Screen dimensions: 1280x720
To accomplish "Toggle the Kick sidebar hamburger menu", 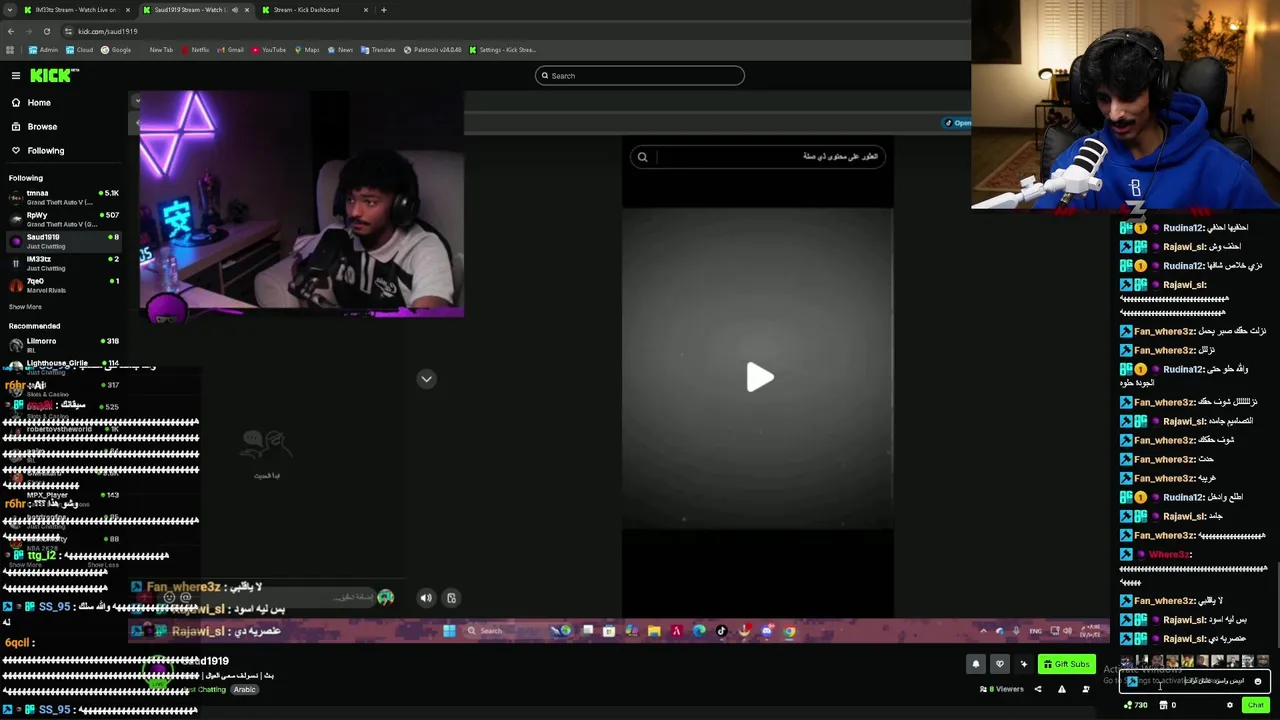I will point(16,76).
